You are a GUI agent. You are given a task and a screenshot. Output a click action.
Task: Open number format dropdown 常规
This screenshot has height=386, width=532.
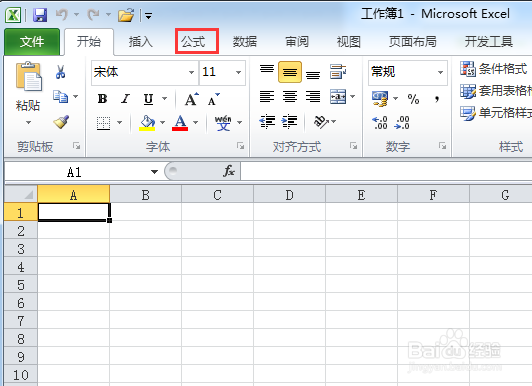point(440,72)
